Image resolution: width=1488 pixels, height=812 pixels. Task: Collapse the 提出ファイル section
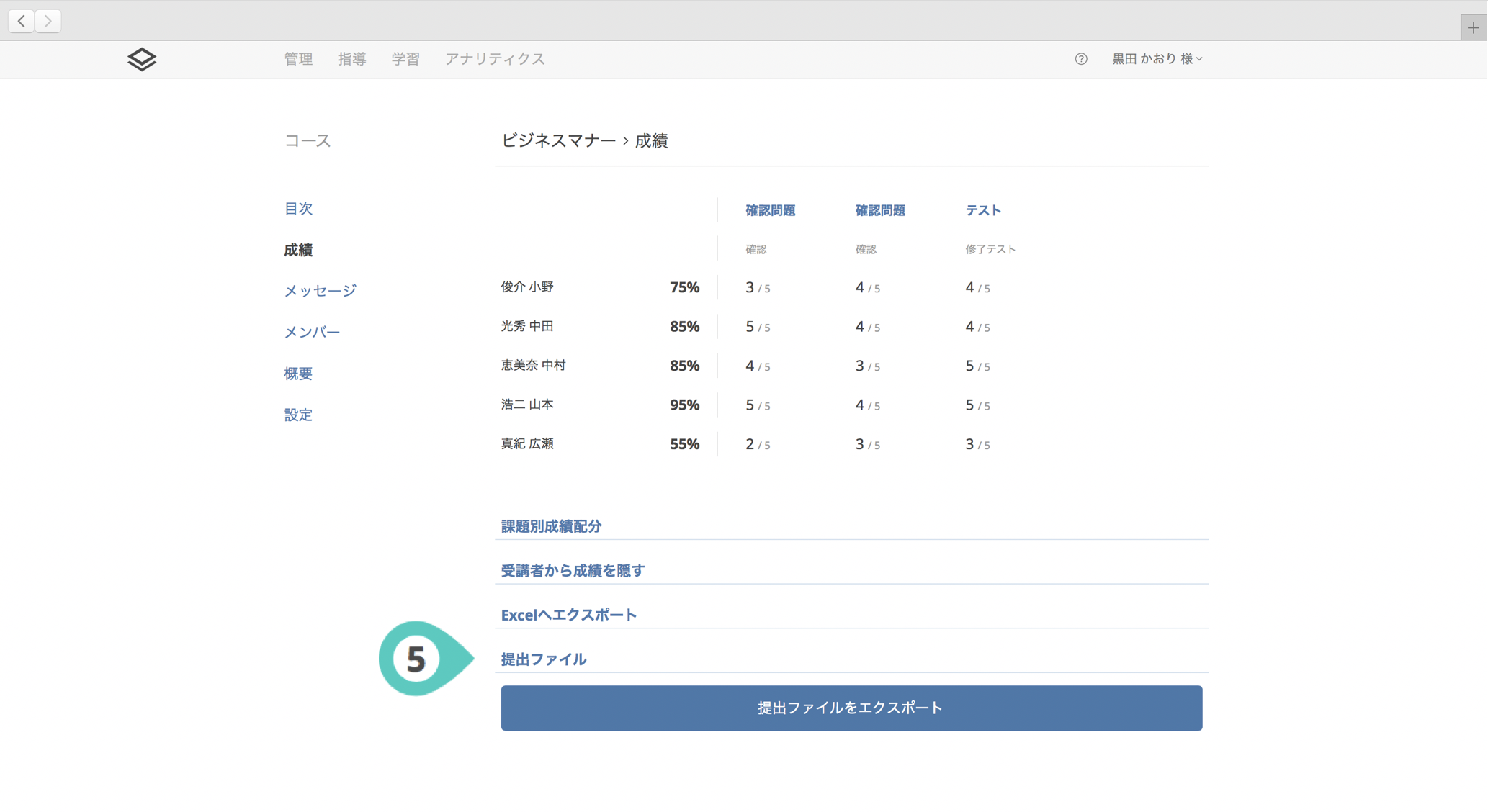543,659
